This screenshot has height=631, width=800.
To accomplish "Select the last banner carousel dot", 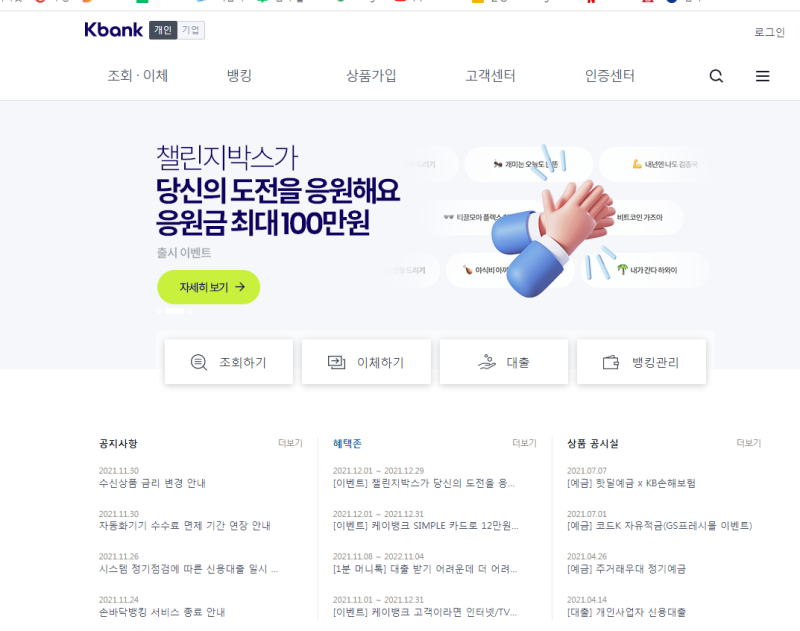I will coord(190,311).
